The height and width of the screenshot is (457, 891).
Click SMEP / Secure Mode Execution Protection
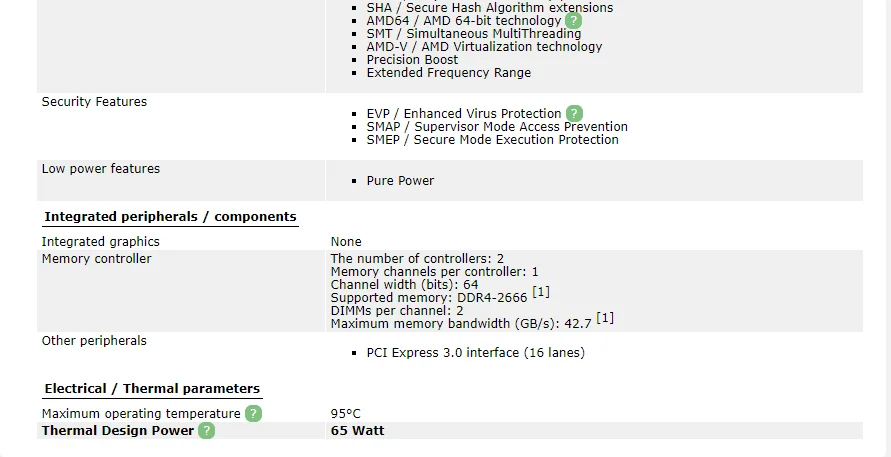[492, 140]
